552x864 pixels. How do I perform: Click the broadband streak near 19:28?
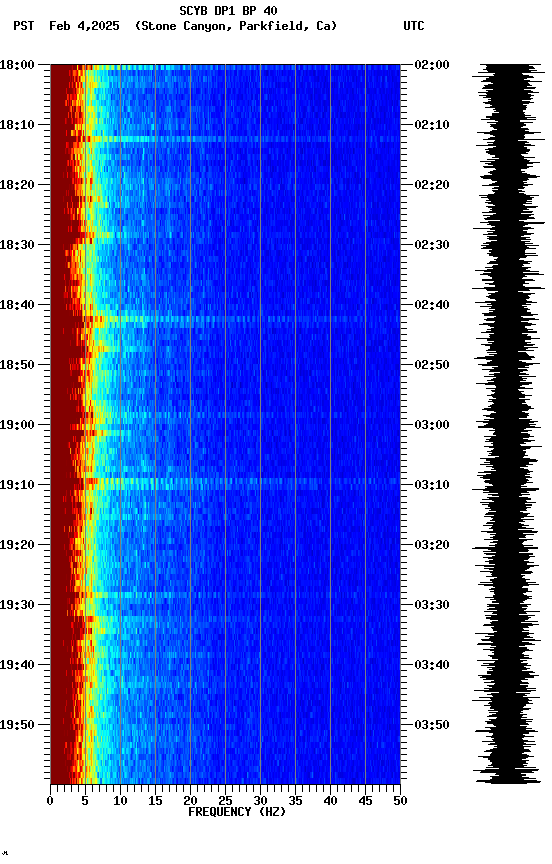pos(225,595)
